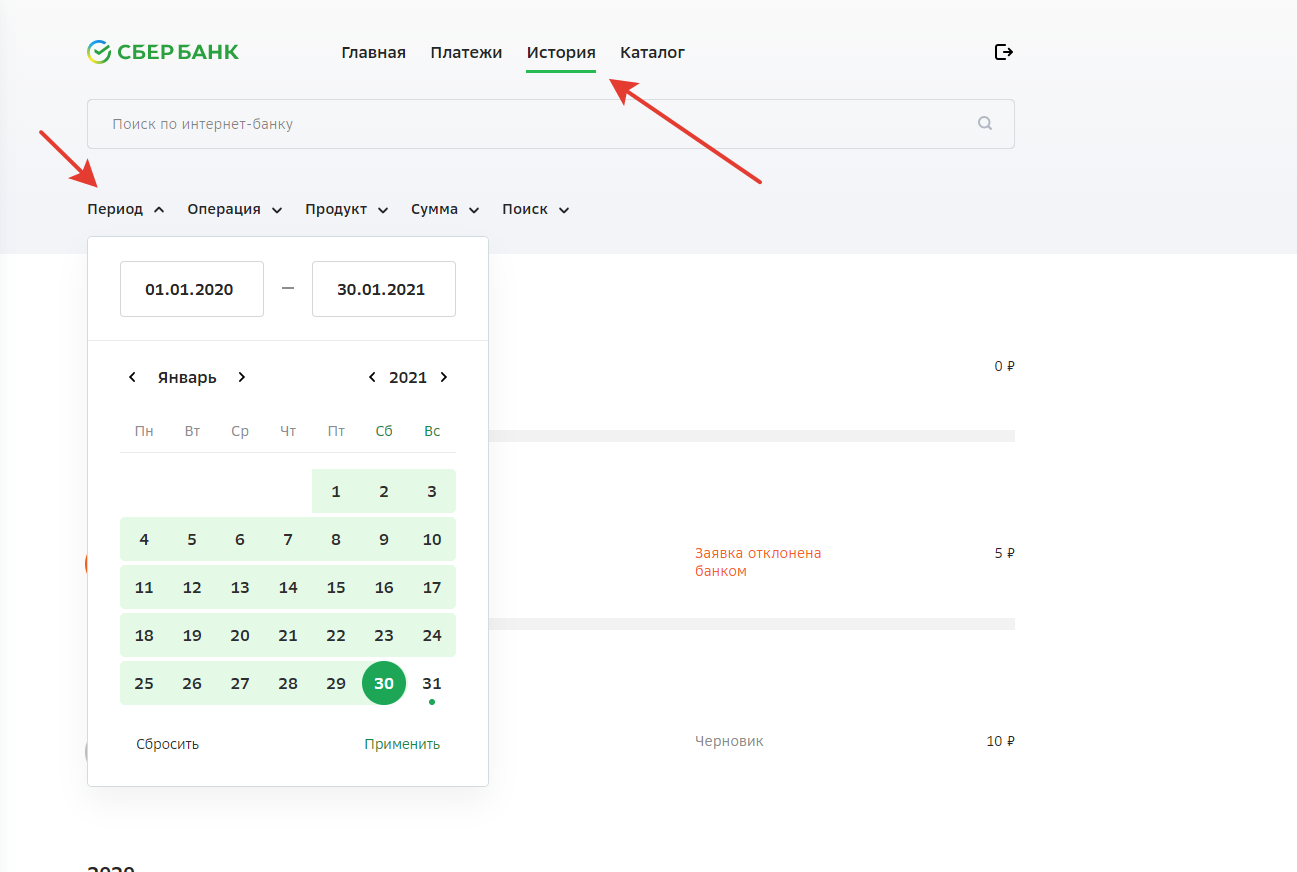Click the 10 ₽ amount
The width and height of the screenshot is (1297, 872).
click(1000, 741)
